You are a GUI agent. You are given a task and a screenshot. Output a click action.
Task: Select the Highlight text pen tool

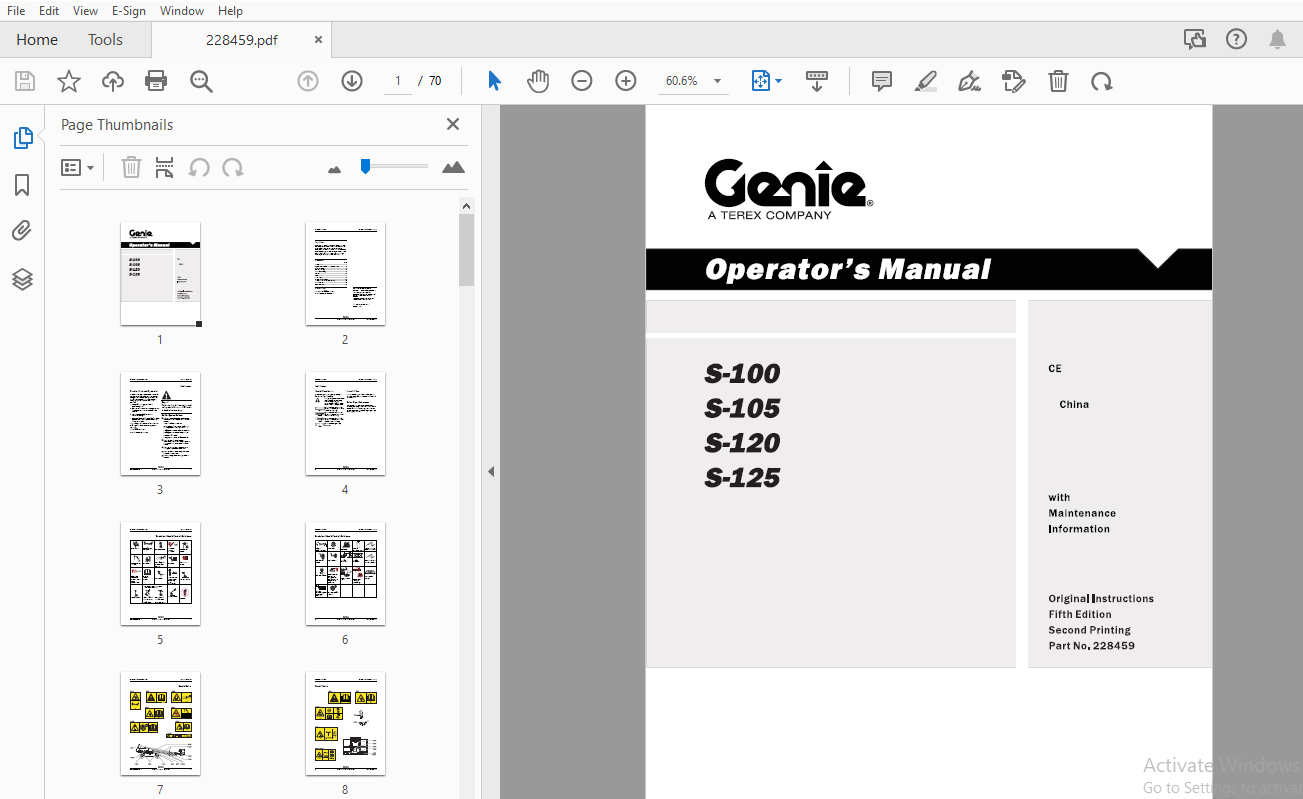tap(926, 81)
